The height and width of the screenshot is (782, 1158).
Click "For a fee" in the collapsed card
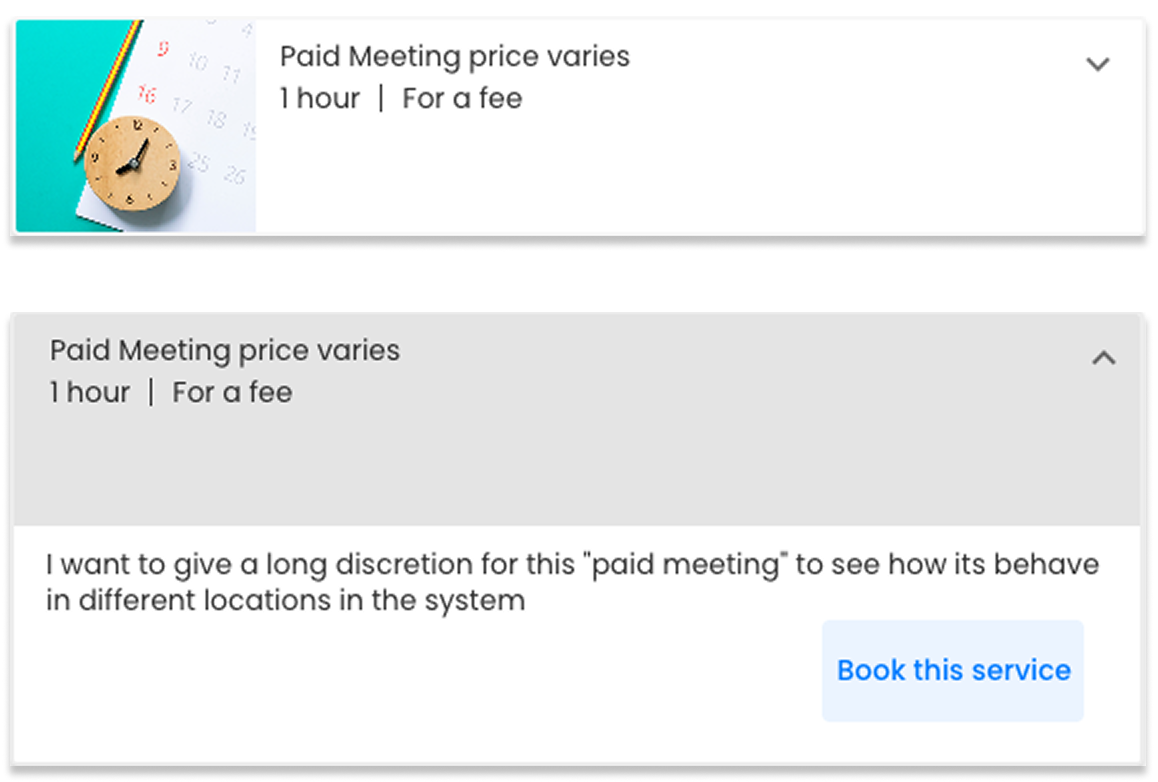(x=462, y=98)
